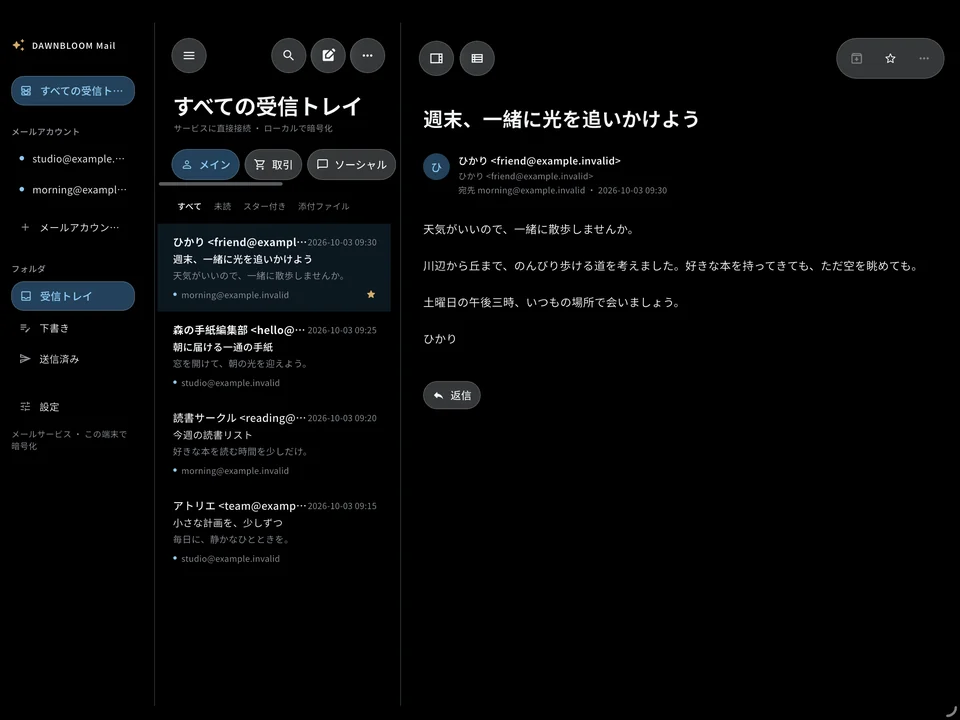Compose a new mail with the pencil icon
Image resolution: width=960 pixels, height=720 pixels.
(x=328, y=56)
